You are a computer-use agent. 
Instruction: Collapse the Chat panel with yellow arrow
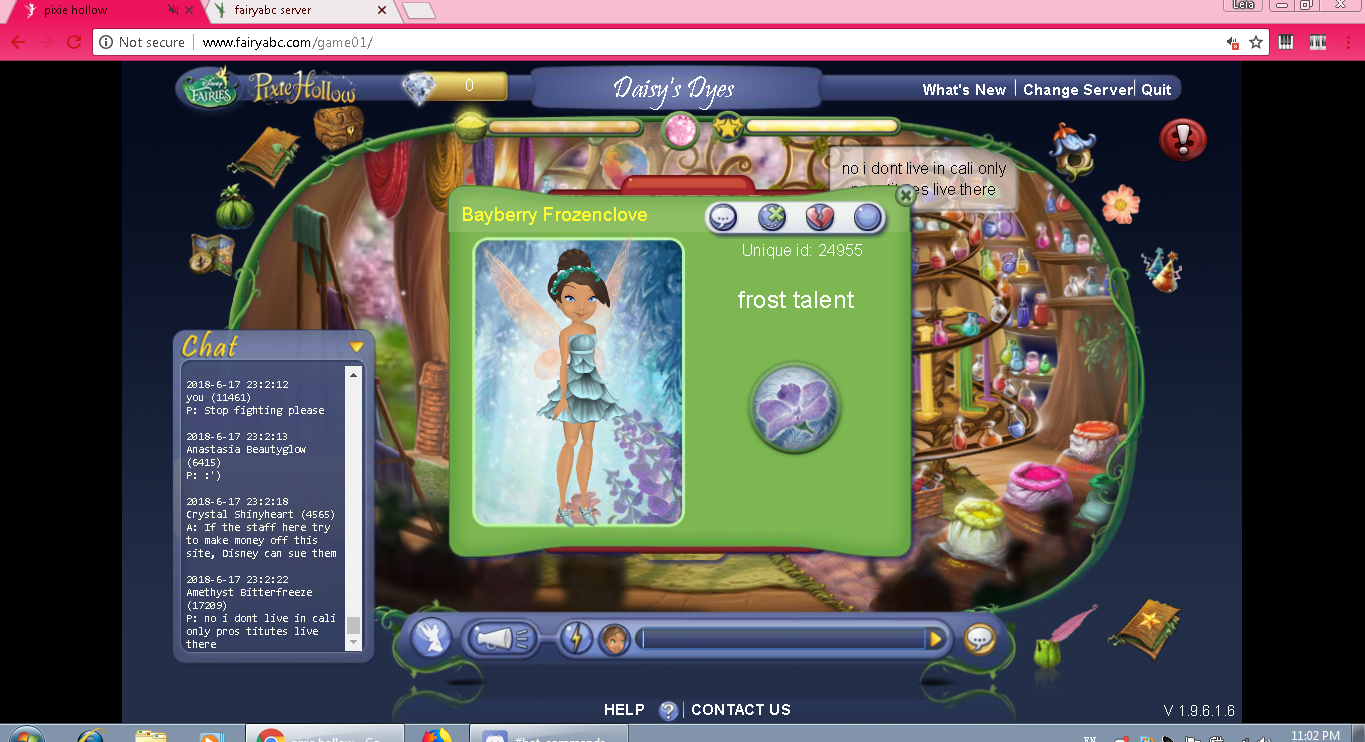(x=356, y=347)
